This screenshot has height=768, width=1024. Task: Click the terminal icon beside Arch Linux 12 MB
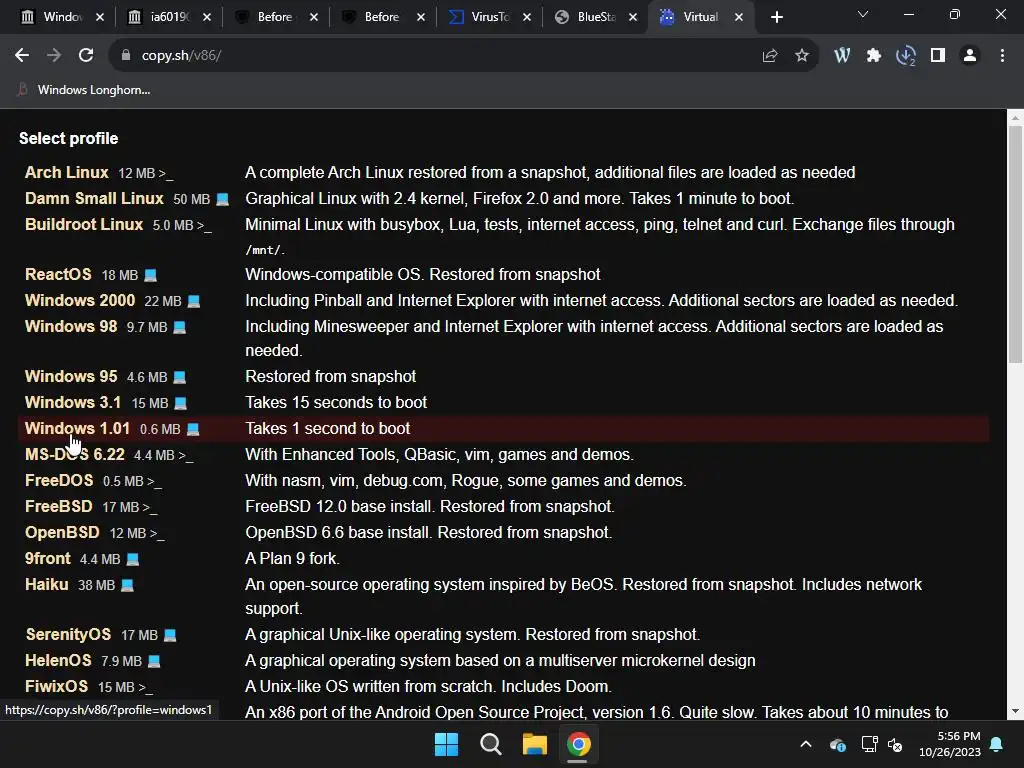166,174
